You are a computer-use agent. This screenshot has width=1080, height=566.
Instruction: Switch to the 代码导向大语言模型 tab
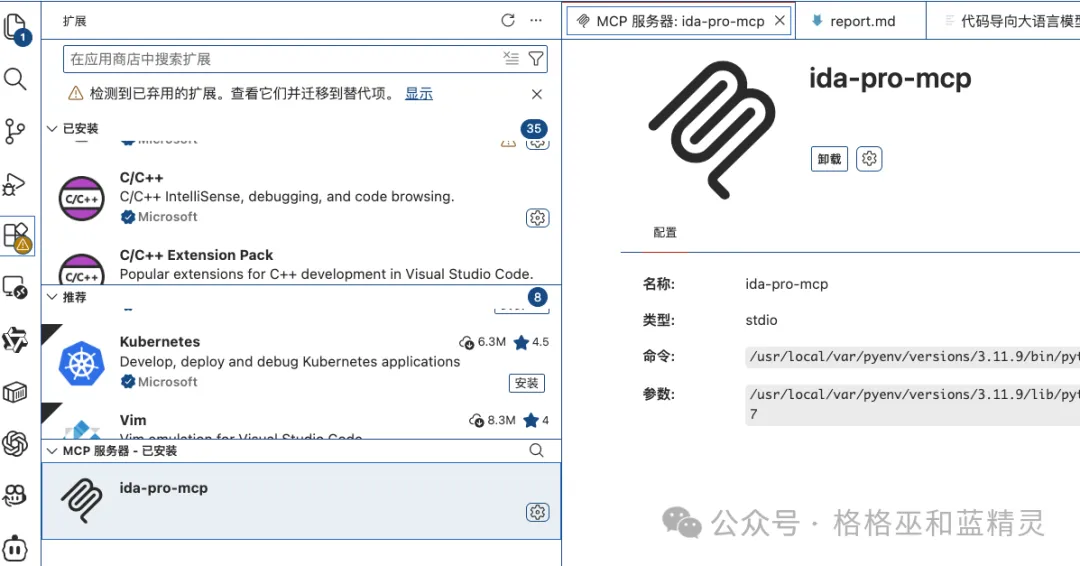[1006, 21]
